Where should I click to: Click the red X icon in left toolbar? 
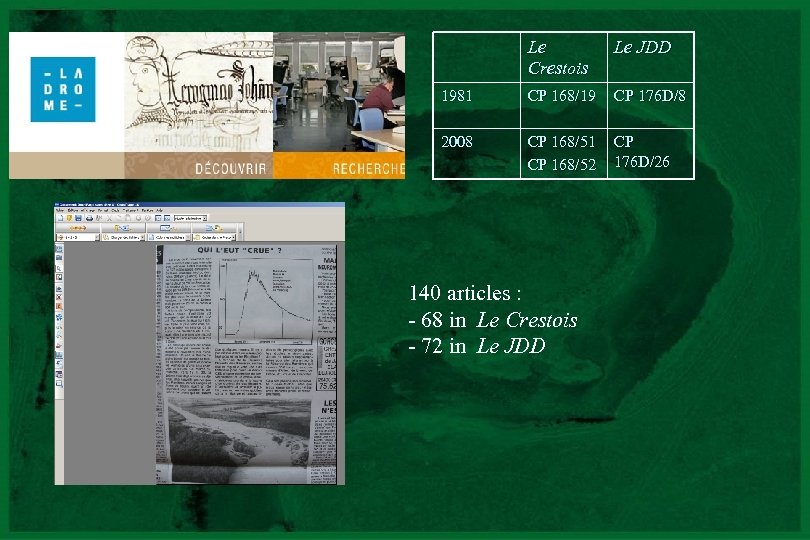click(x=59, y=297)
